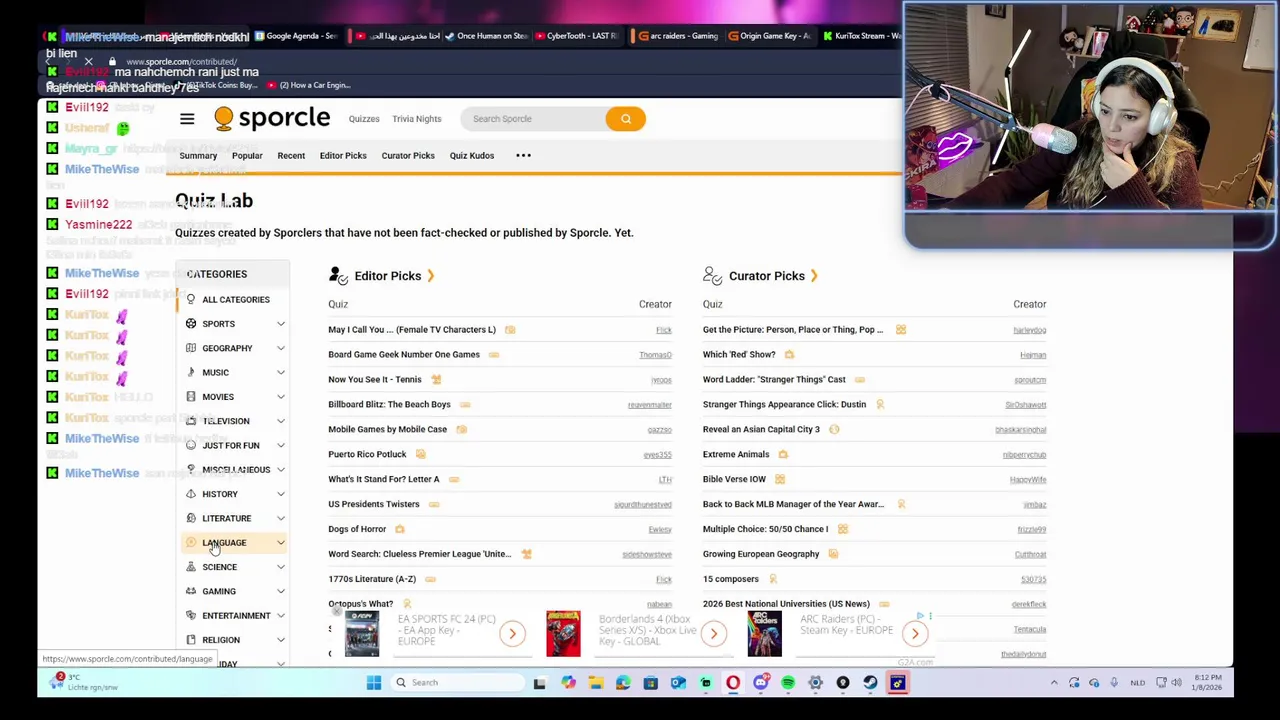Click Quizzes in the Sporcle header

pos(364,119)
